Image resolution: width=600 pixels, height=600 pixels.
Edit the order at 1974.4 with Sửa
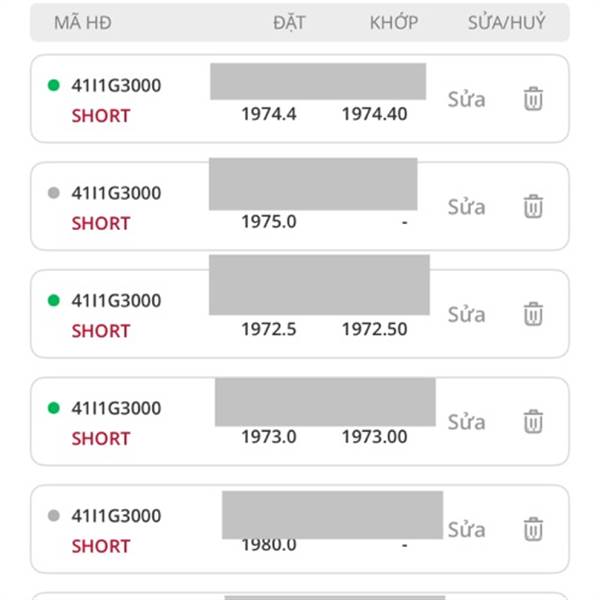tap(466, 99)
